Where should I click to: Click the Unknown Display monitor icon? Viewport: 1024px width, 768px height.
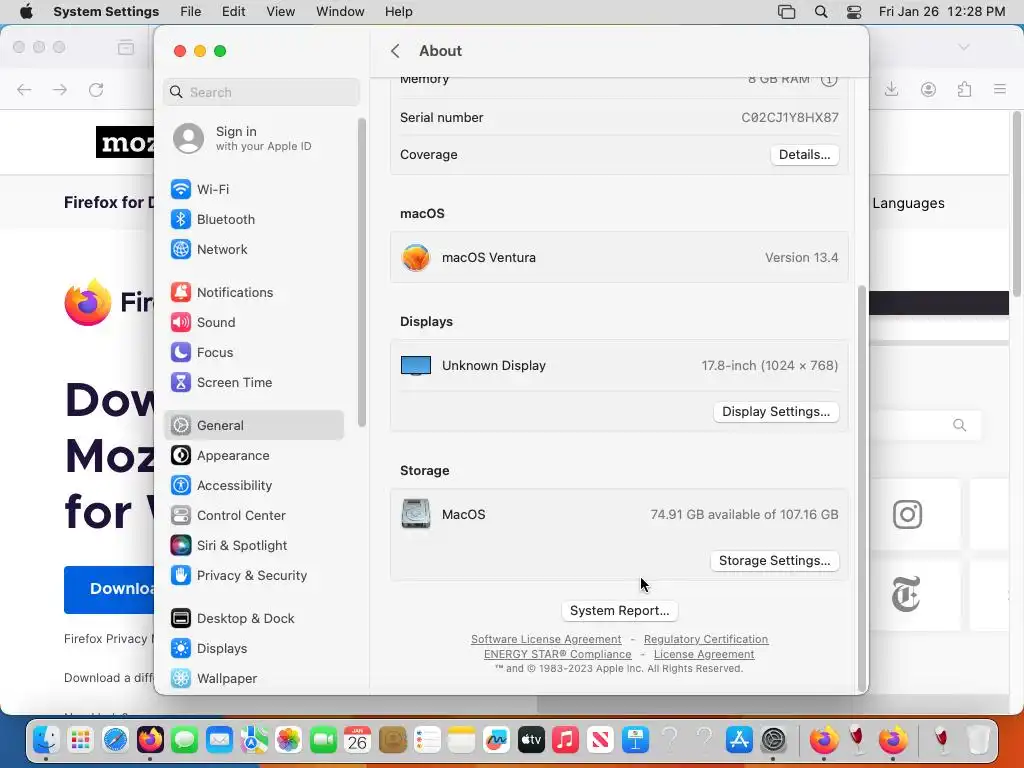[416, 366]
